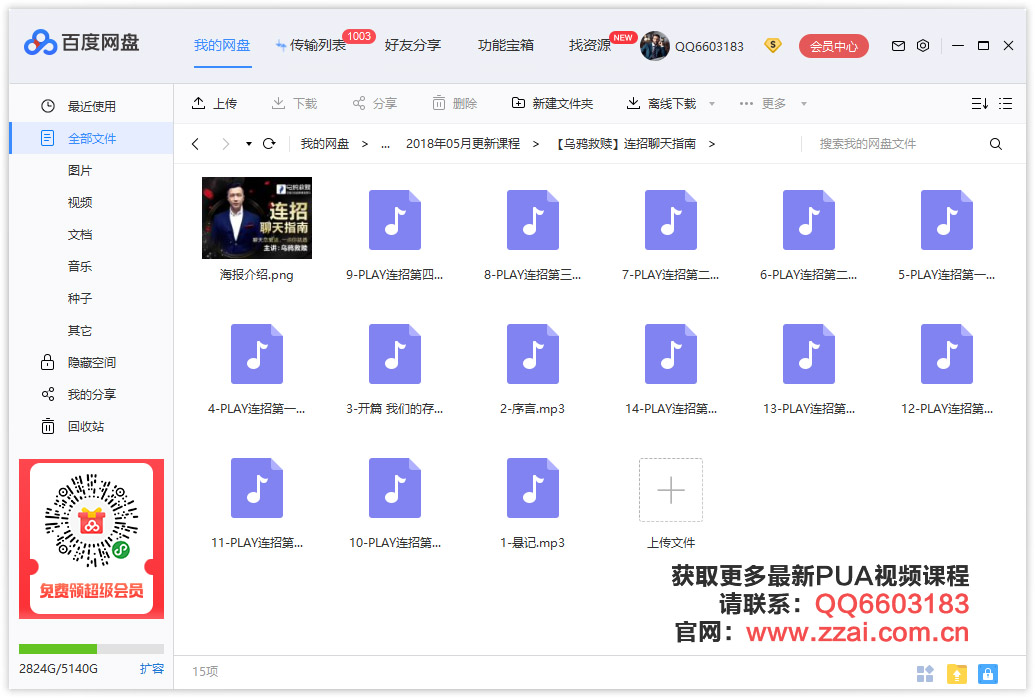Open the sort order icon

point(980,104)
